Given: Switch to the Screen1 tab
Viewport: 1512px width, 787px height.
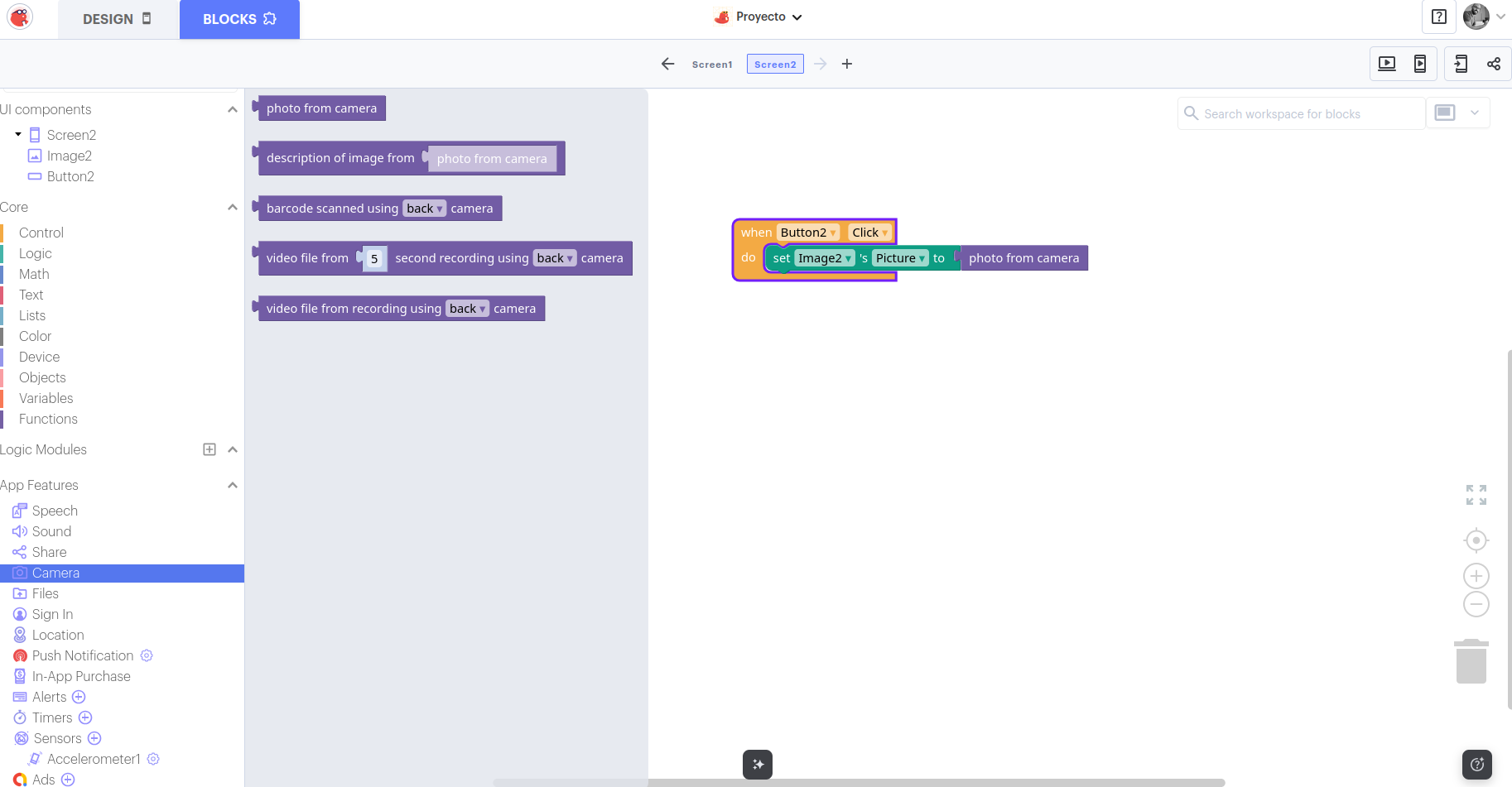Looking at the screenshot, I should click(712, 65).
